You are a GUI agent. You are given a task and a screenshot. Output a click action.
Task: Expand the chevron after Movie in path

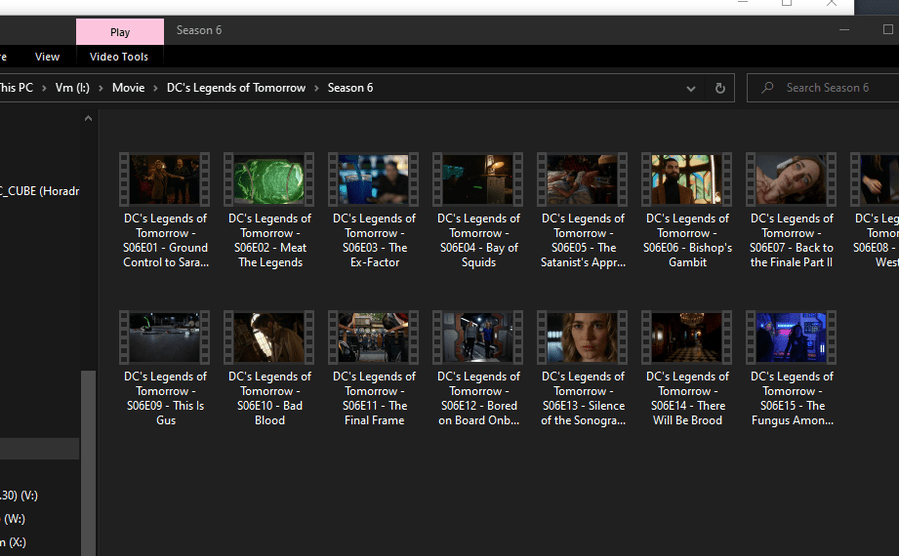tap(155, 88)
